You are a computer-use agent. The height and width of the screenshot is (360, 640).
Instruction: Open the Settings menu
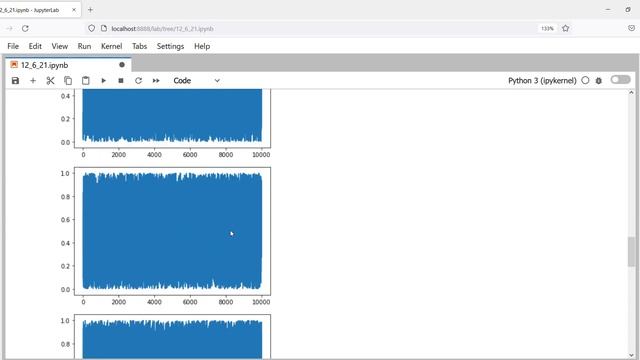pyautogui.click(x=170, y=47)
